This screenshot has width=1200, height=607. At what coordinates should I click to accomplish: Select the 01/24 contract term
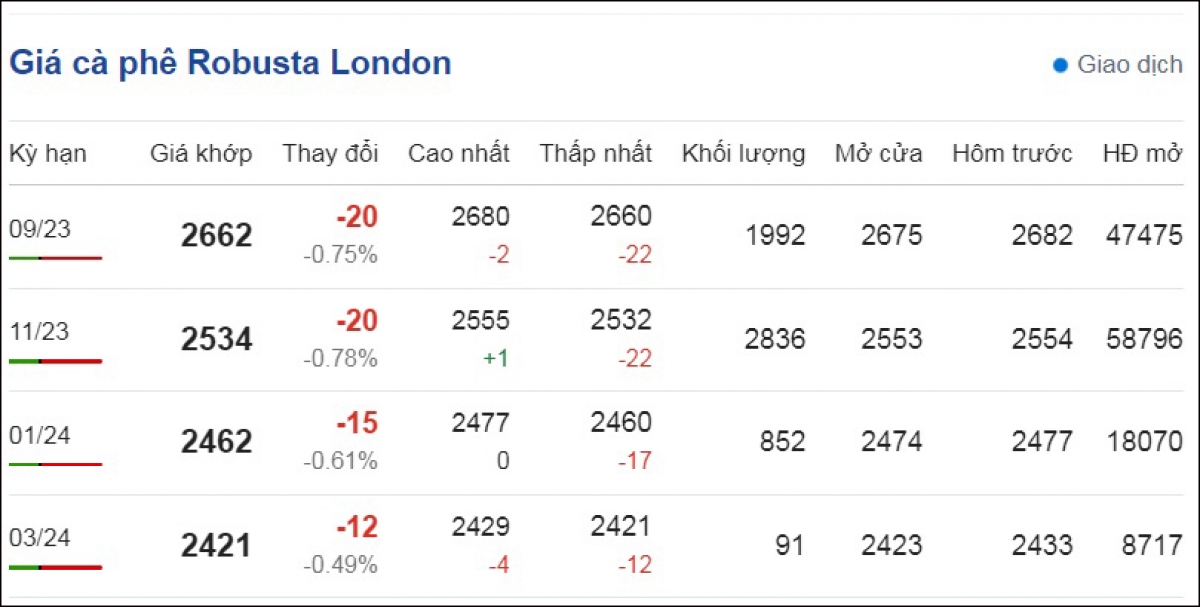pyautogui.click(x=40, y=435)
